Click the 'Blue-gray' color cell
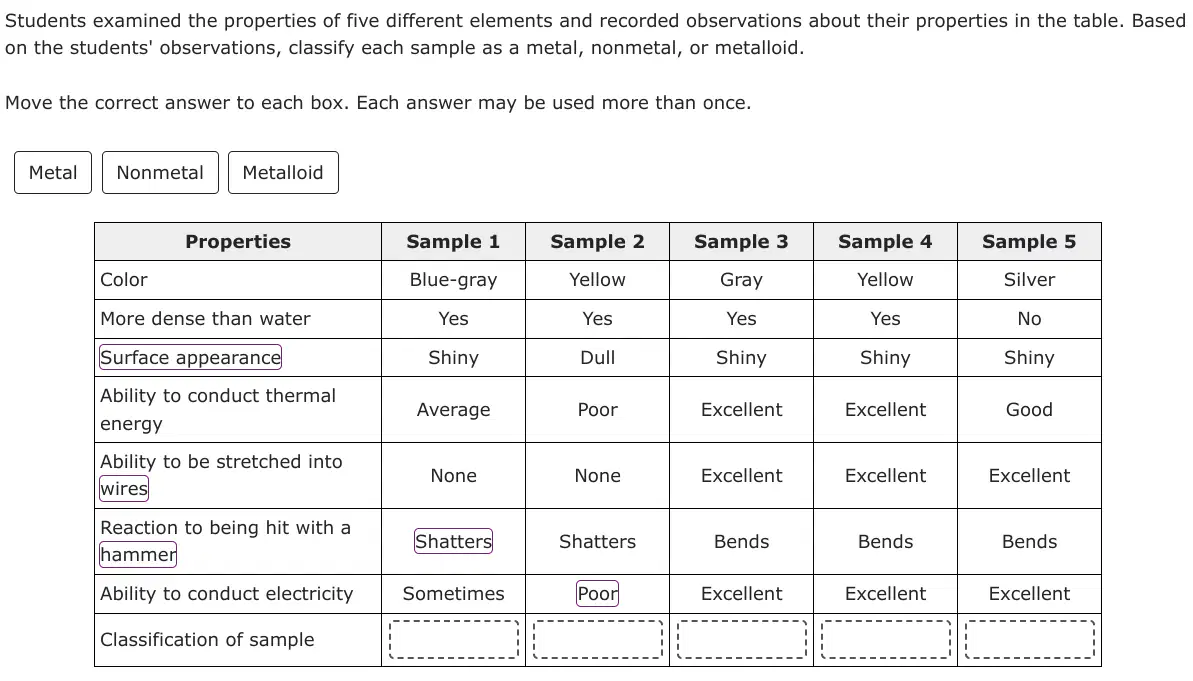Viewport: 1193px width, 681px height. click(453, 280)
